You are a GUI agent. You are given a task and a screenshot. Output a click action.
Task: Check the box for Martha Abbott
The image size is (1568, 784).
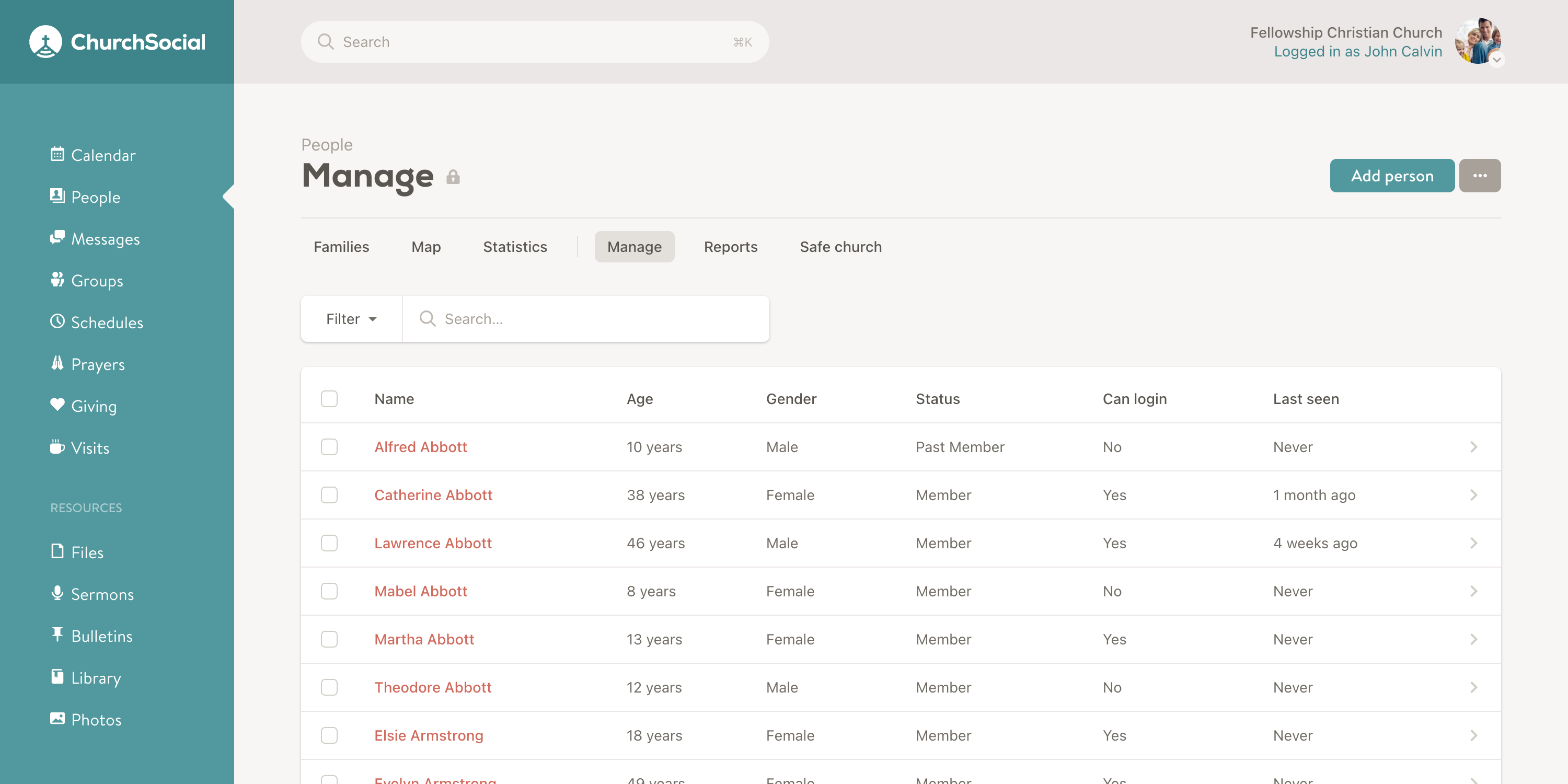point(329,639)
